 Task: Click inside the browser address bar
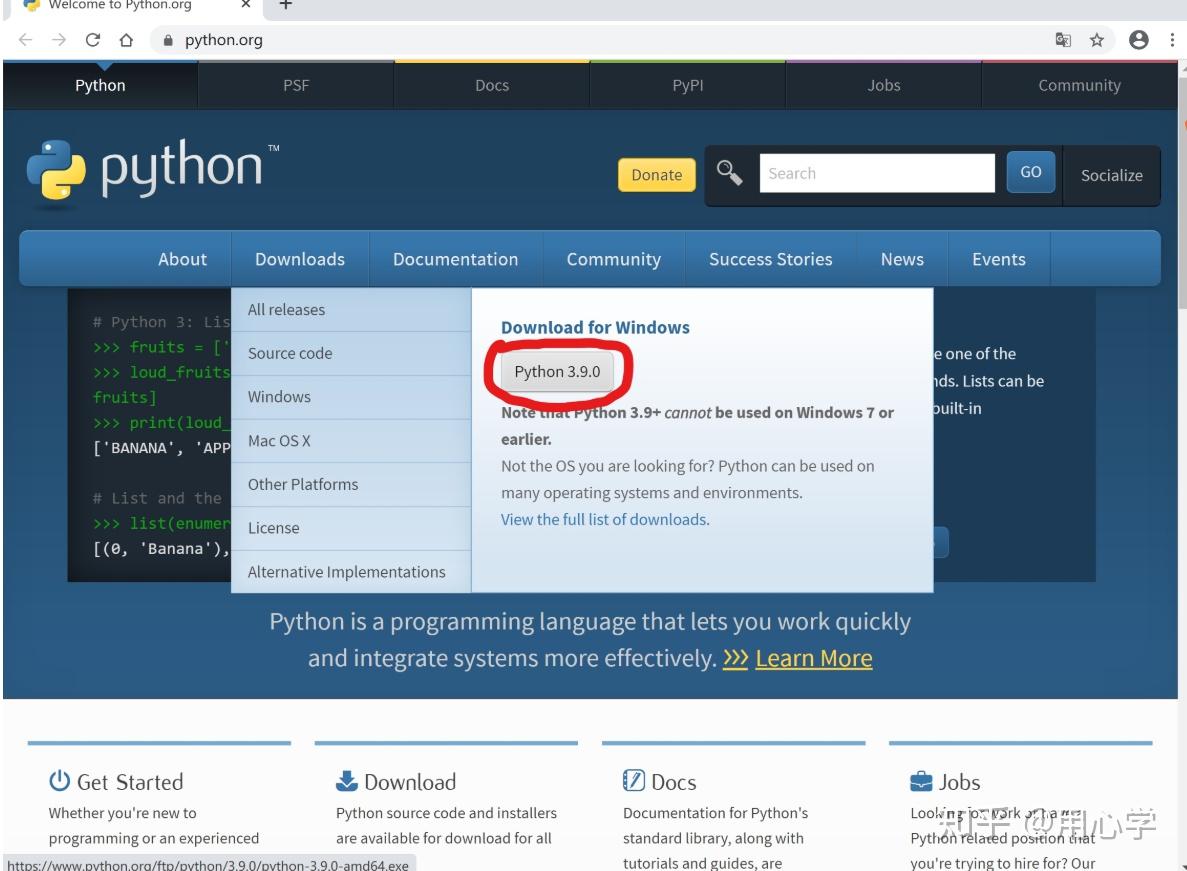coord(400,40)
